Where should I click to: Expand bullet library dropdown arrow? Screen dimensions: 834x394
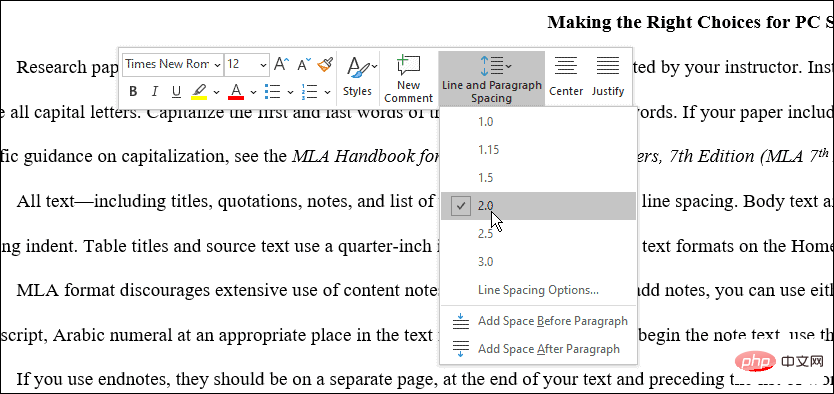(x=290, y=93)
